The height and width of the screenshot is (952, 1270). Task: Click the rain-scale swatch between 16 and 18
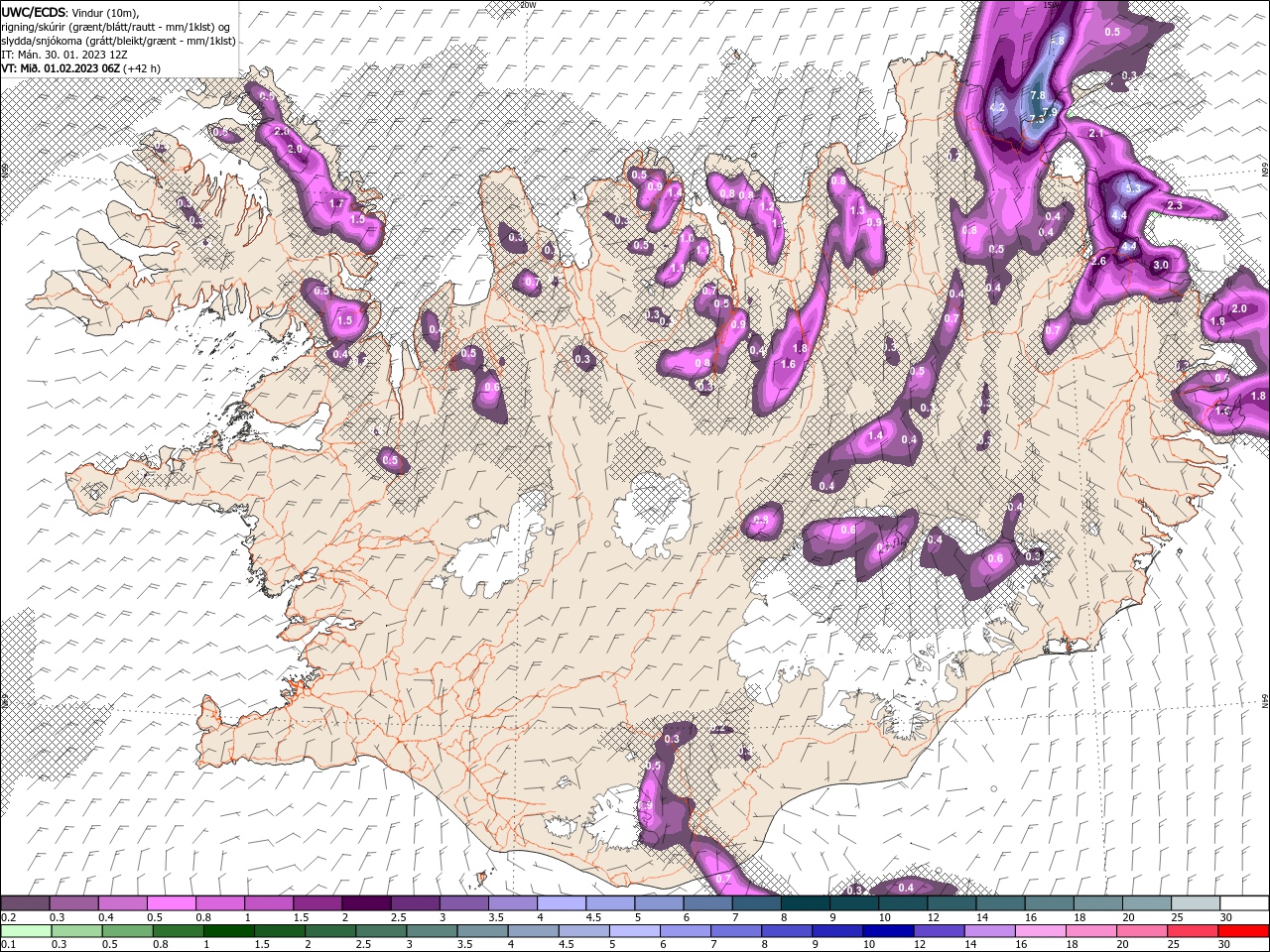(x=1039, y=931)
